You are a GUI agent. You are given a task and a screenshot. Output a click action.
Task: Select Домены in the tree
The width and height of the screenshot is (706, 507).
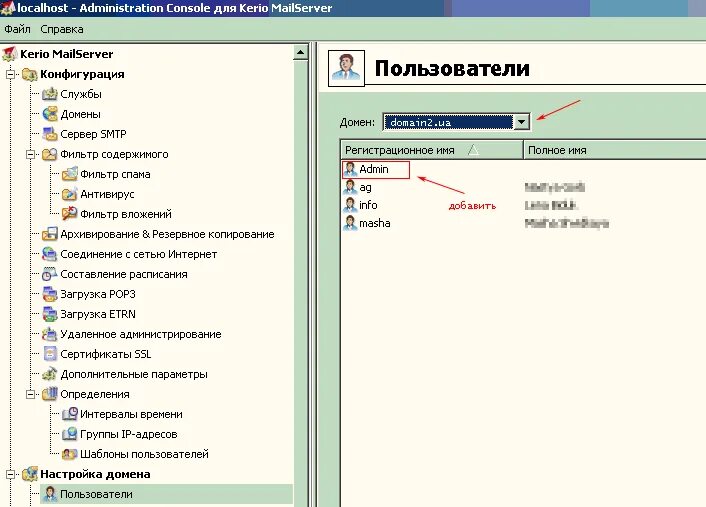(81, 114)
